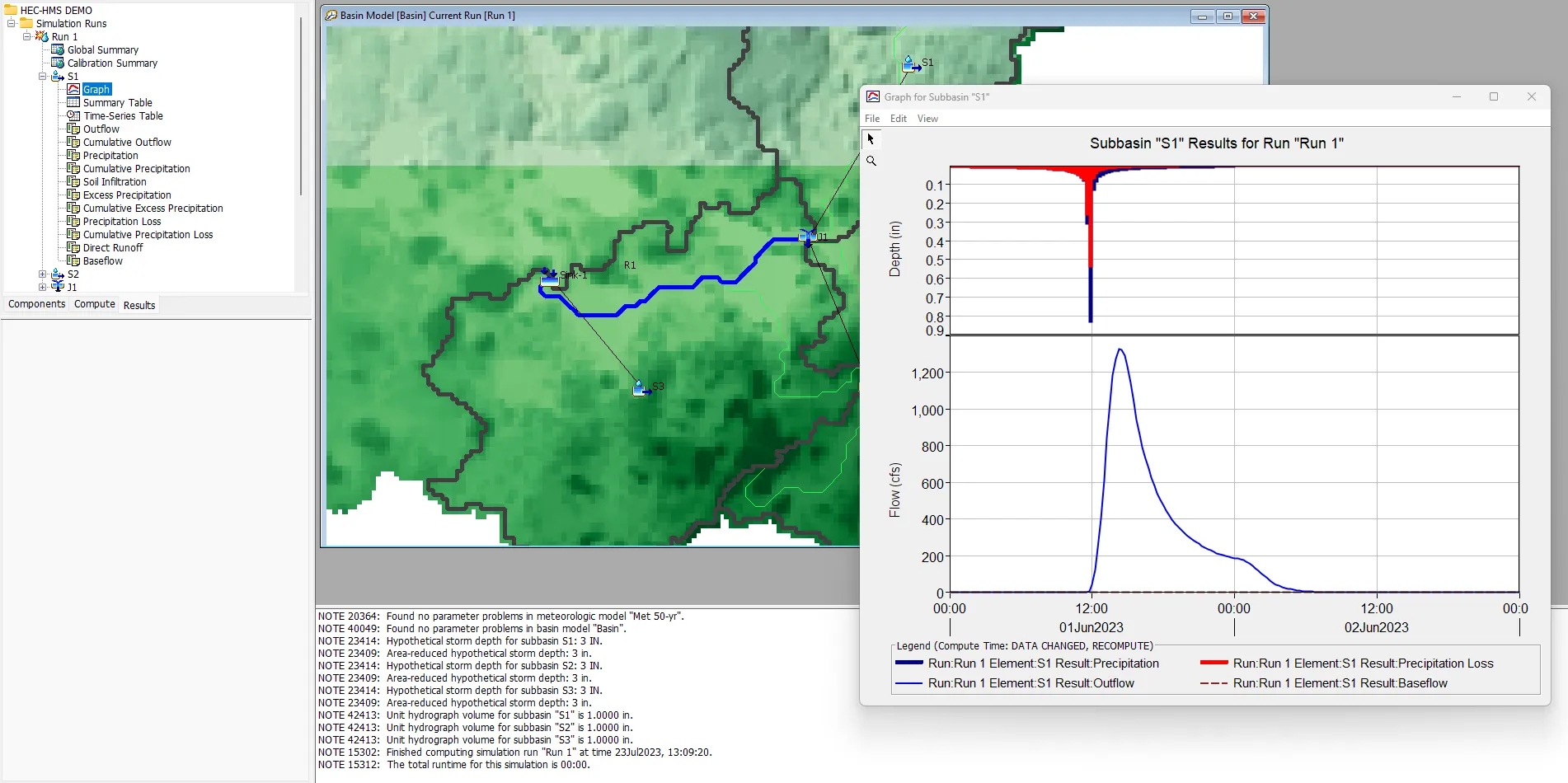Click the Run 1 simulation icon in the tree

[x=42, y=36]
